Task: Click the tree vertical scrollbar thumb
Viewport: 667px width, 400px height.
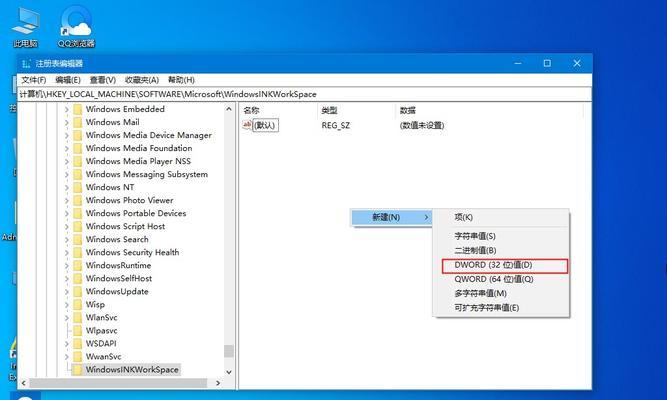Action: pyautogui.click(x=229, y=351)
